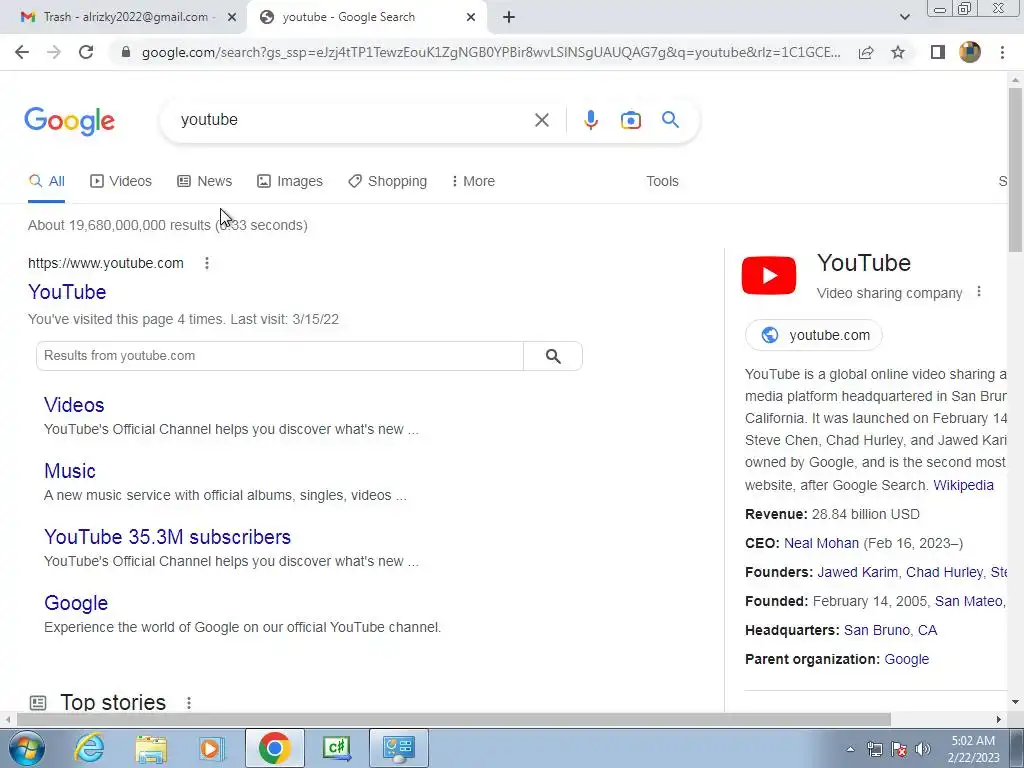Click the blue search magnifier icon
1024x768 pixels.
pos(670,120)
